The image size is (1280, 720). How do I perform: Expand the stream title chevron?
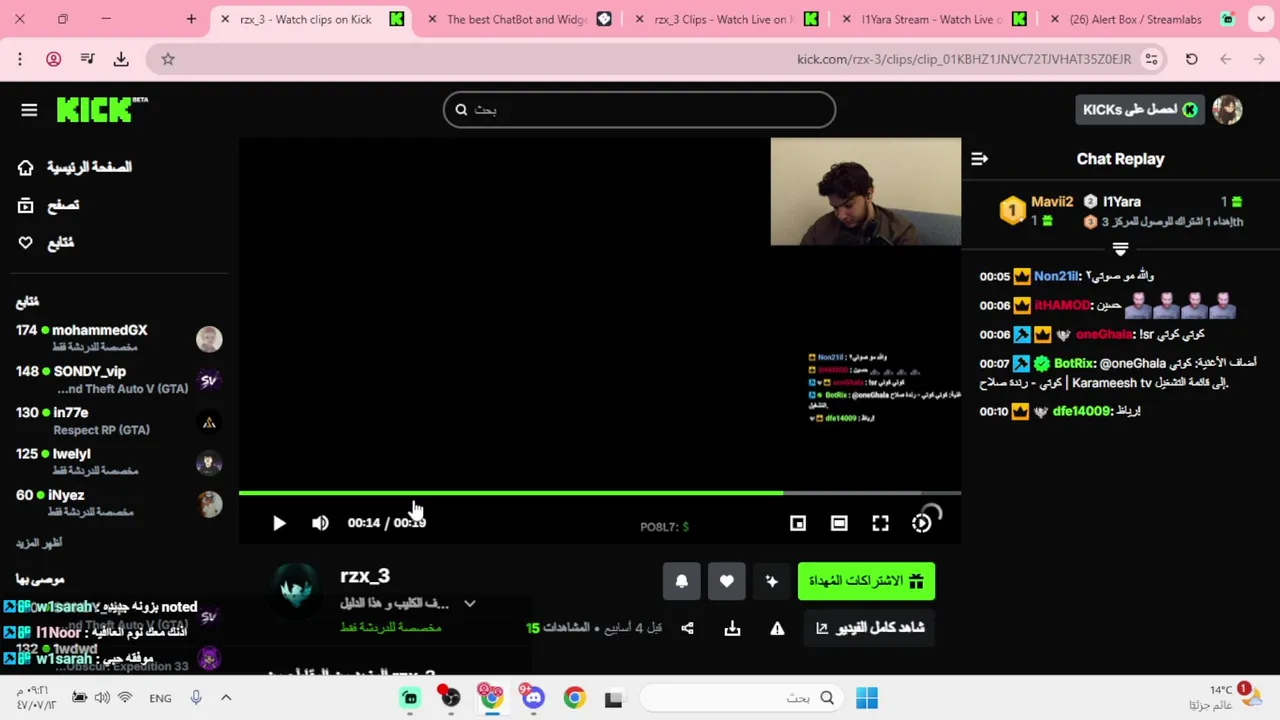470,604
